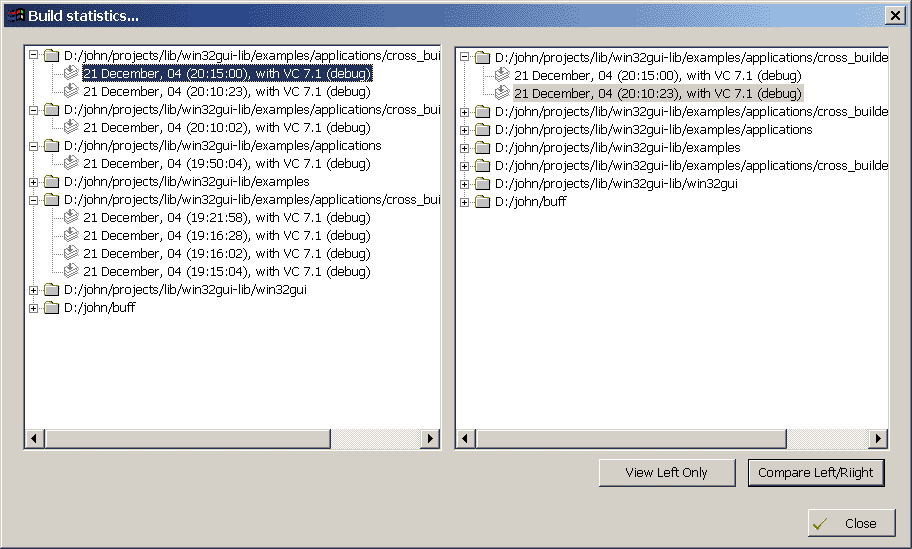This screenshot has width=912, height=549.
Task: Click folder icon of win32gui in right pane
Action: point(483,184)
